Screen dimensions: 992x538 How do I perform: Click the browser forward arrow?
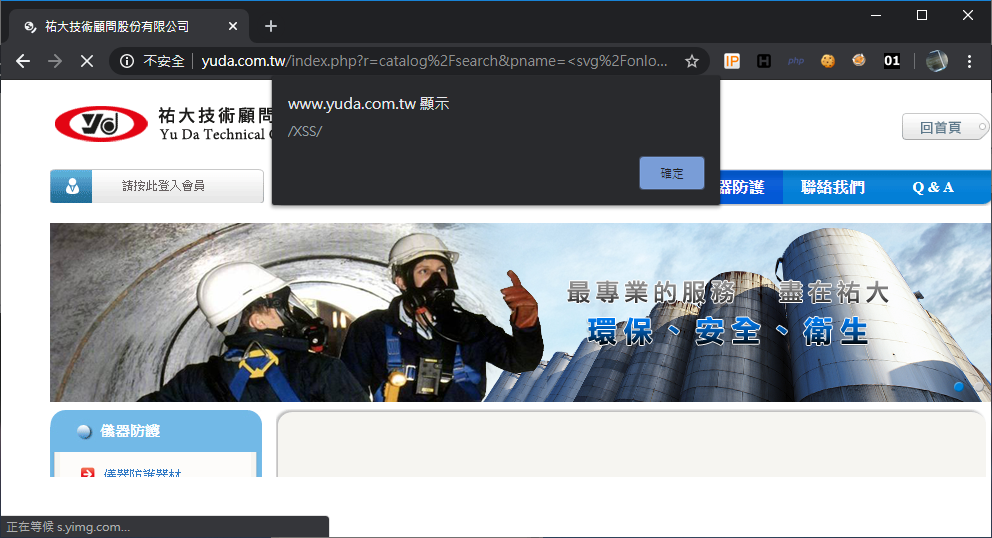point(55,61)
